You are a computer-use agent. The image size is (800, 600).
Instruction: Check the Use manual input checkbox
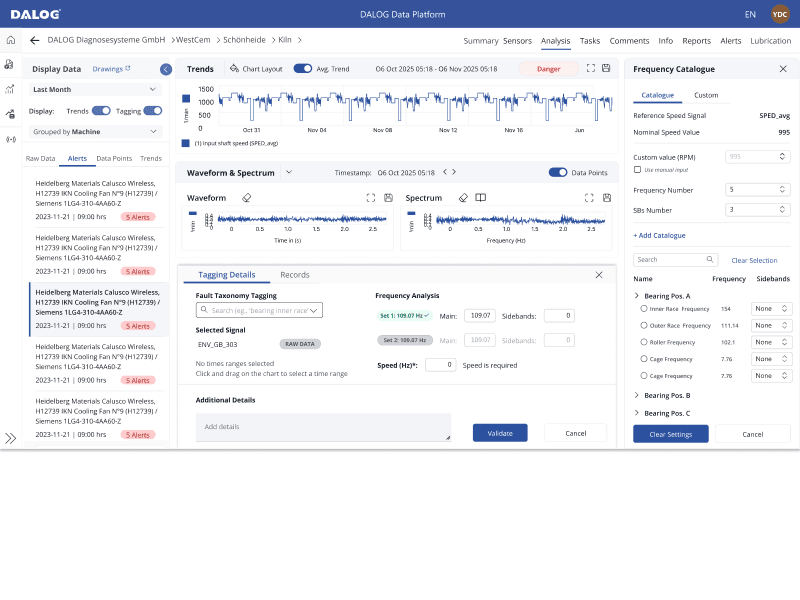[637, 169]
